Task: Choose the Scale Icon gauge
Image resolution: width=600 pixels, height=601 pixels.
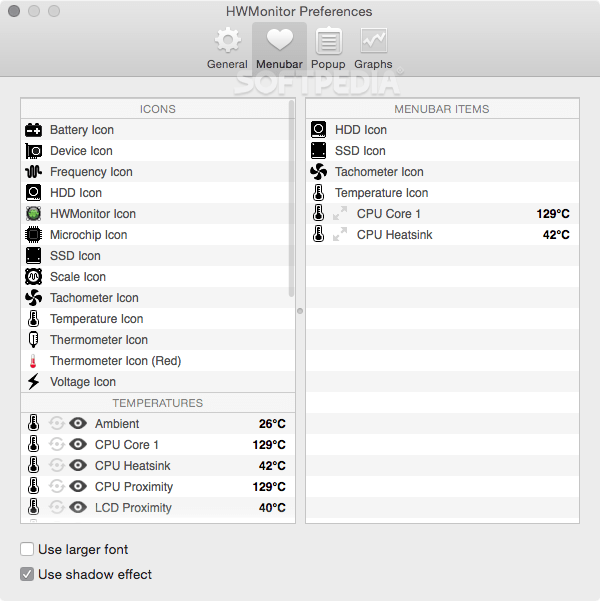Action: (33, 277)
